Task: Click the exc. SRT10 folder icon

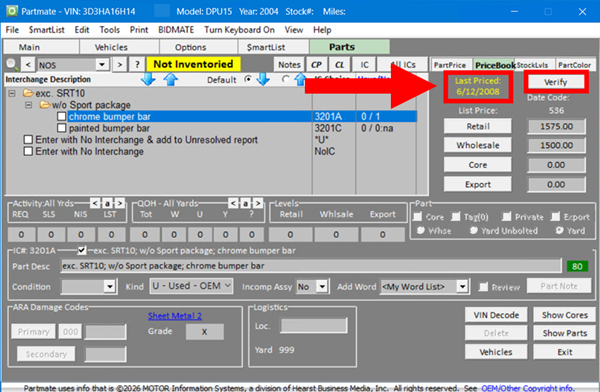Action: [28, 93]
